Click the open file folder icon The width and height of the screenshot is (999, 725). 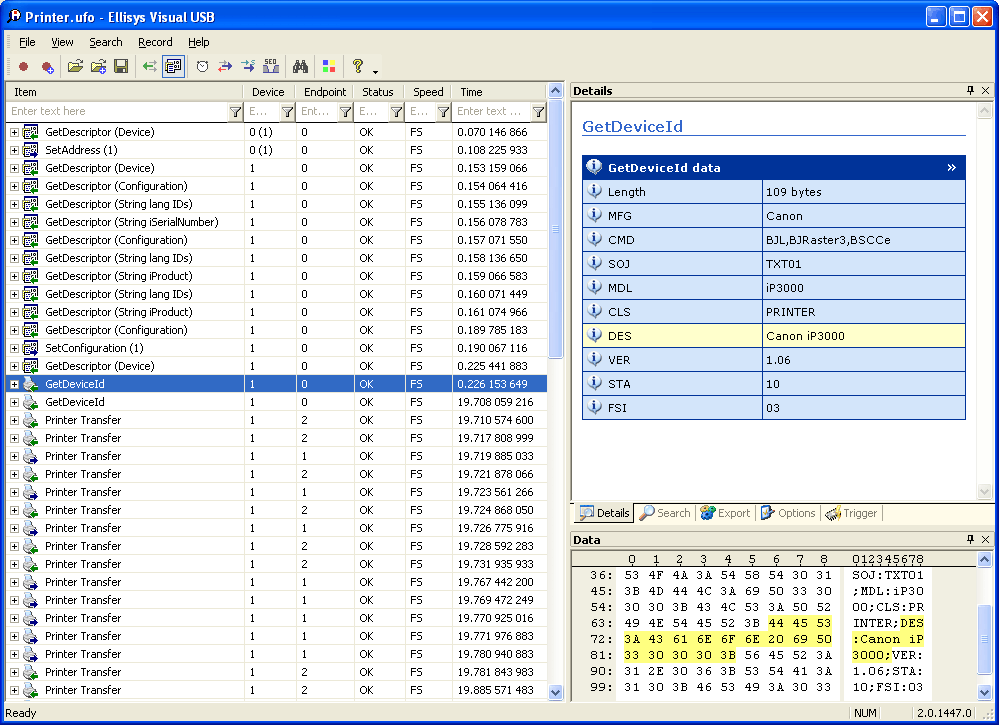75,67
